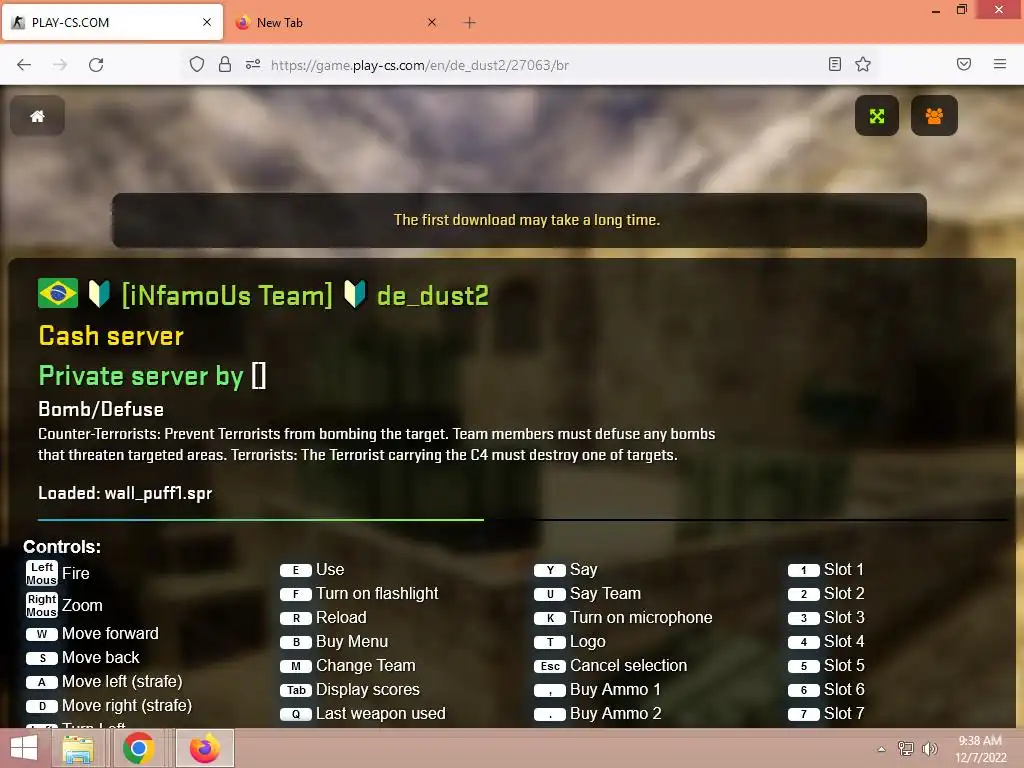The width and height of the screenshot is (1024, 768).
Task: Close the PLAY-CS.COM tab
Action: [x=206, y=22]
